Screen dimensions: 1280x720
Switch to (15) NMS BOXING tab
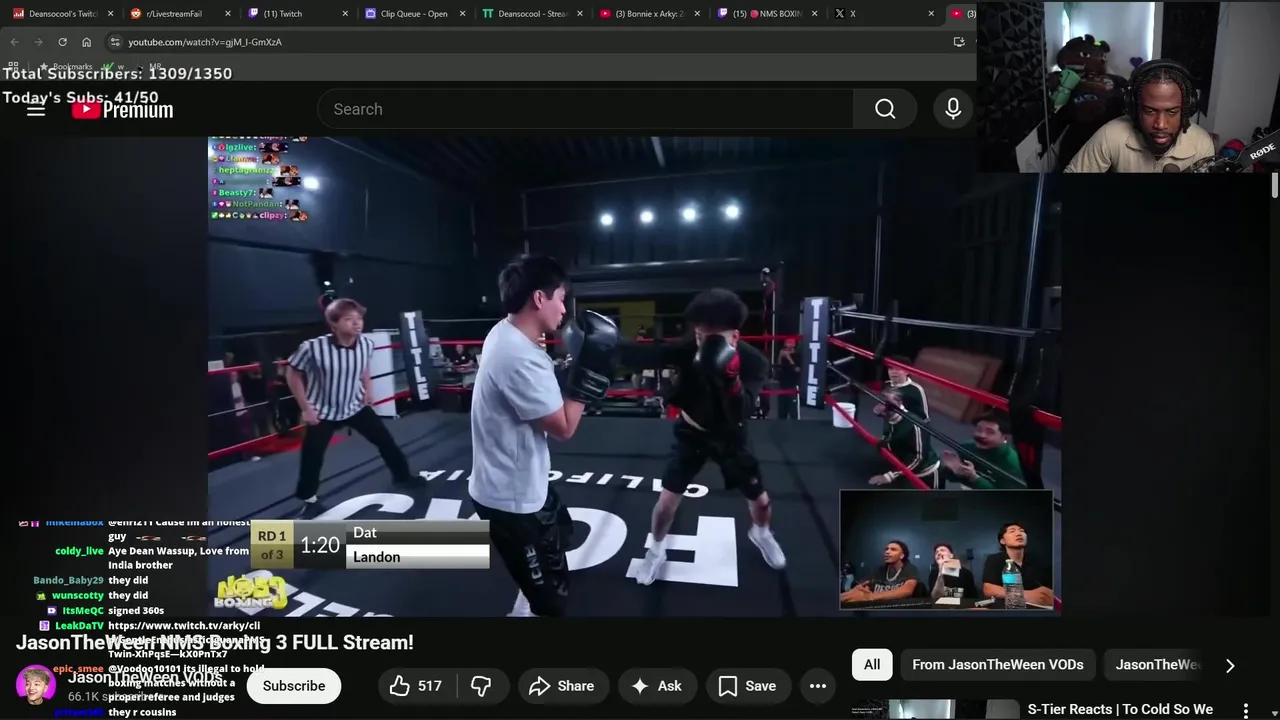coord(768,14)
